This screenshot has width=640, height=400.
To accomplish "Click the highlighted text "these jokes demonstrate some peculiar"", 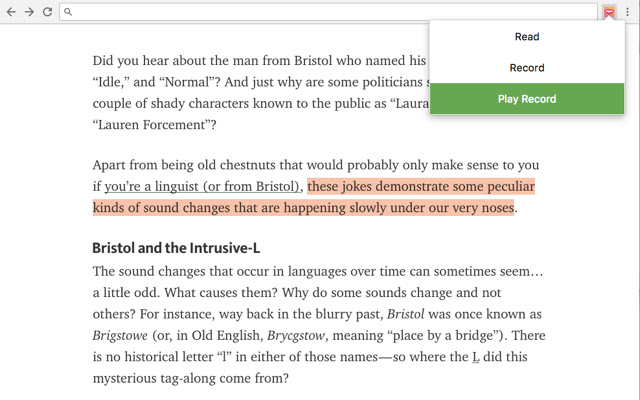I will point(421,187).
